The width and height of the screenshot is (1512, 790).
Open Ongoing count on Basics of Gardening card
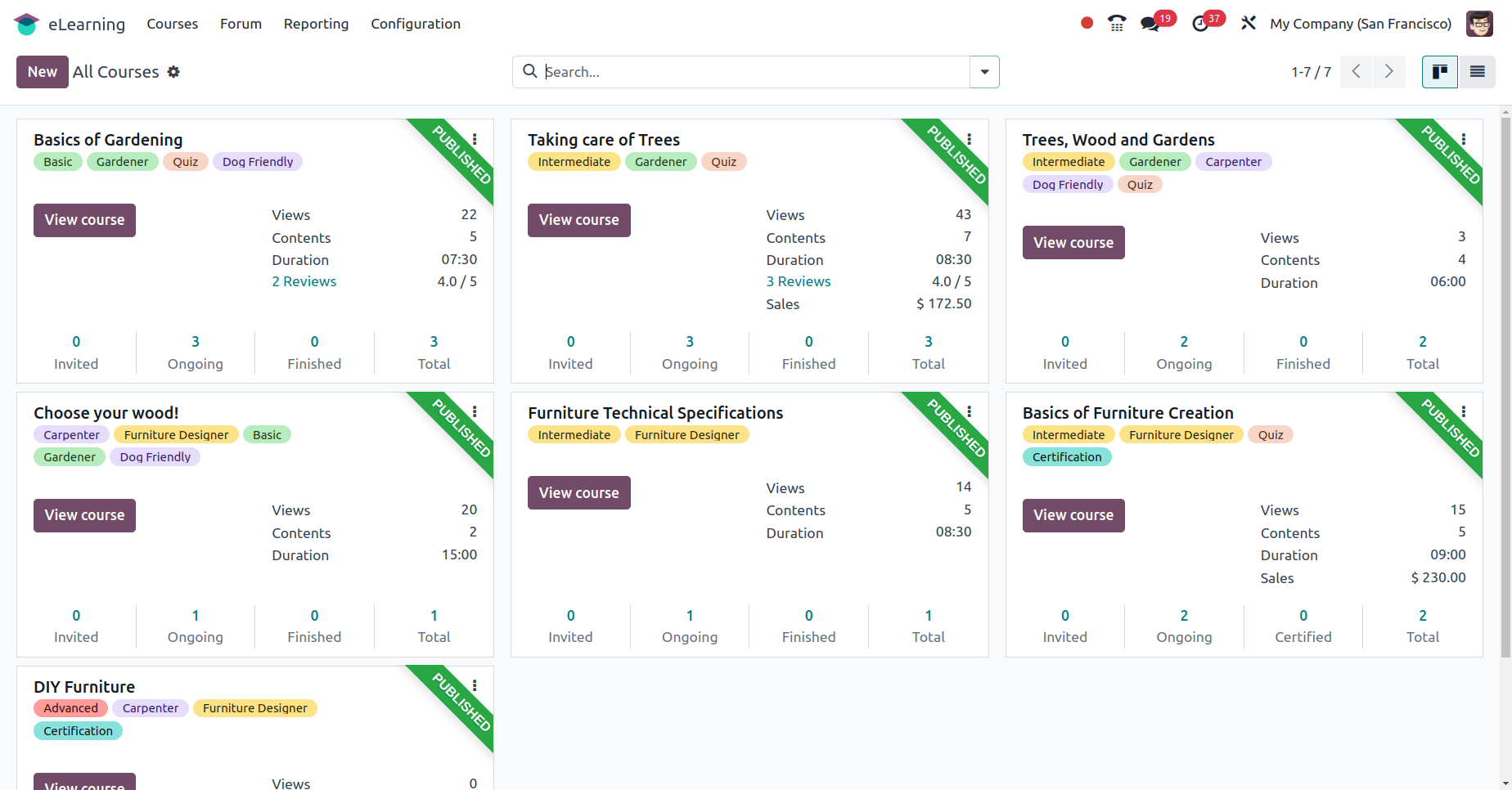(x=196, y=352)
